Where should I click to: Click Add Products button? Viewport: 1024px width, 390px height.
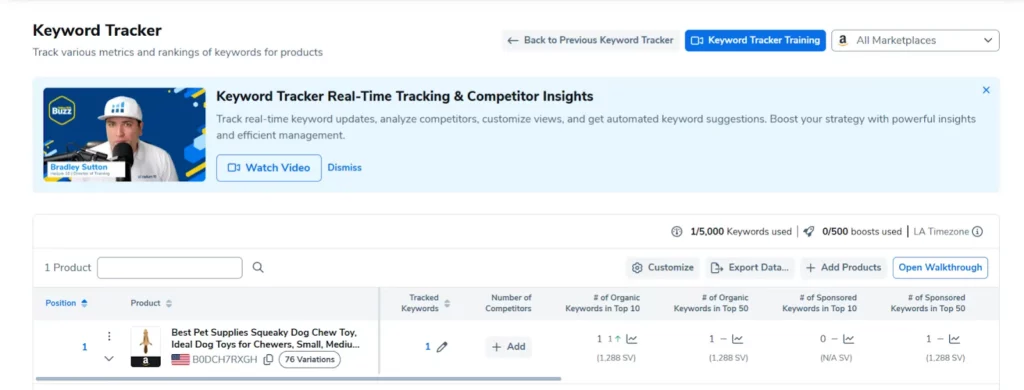(843, 268)
